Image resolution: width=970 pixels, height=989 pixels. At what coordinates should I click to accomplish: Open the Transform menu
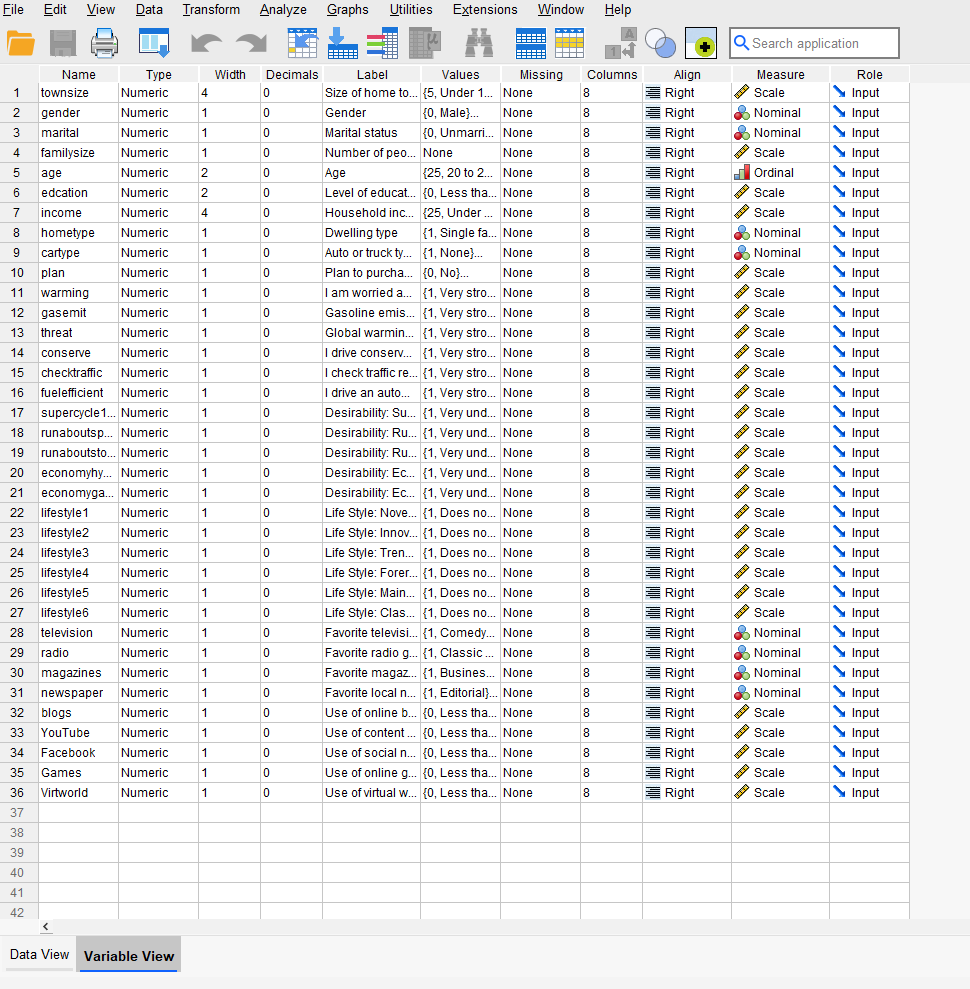pyautogui.click(x=211, y=10)
